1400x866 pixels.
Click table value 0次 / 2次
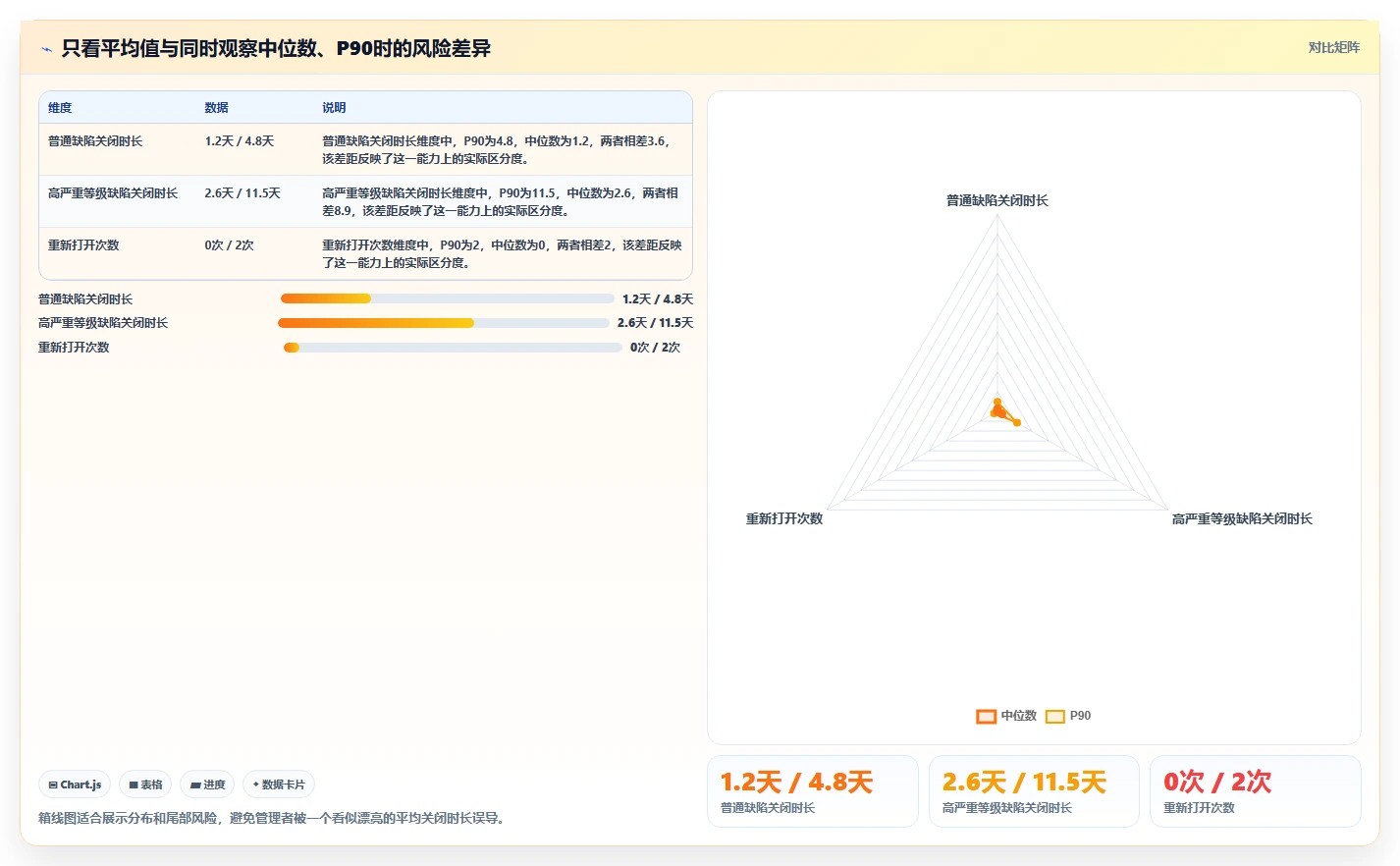[229, 245]
